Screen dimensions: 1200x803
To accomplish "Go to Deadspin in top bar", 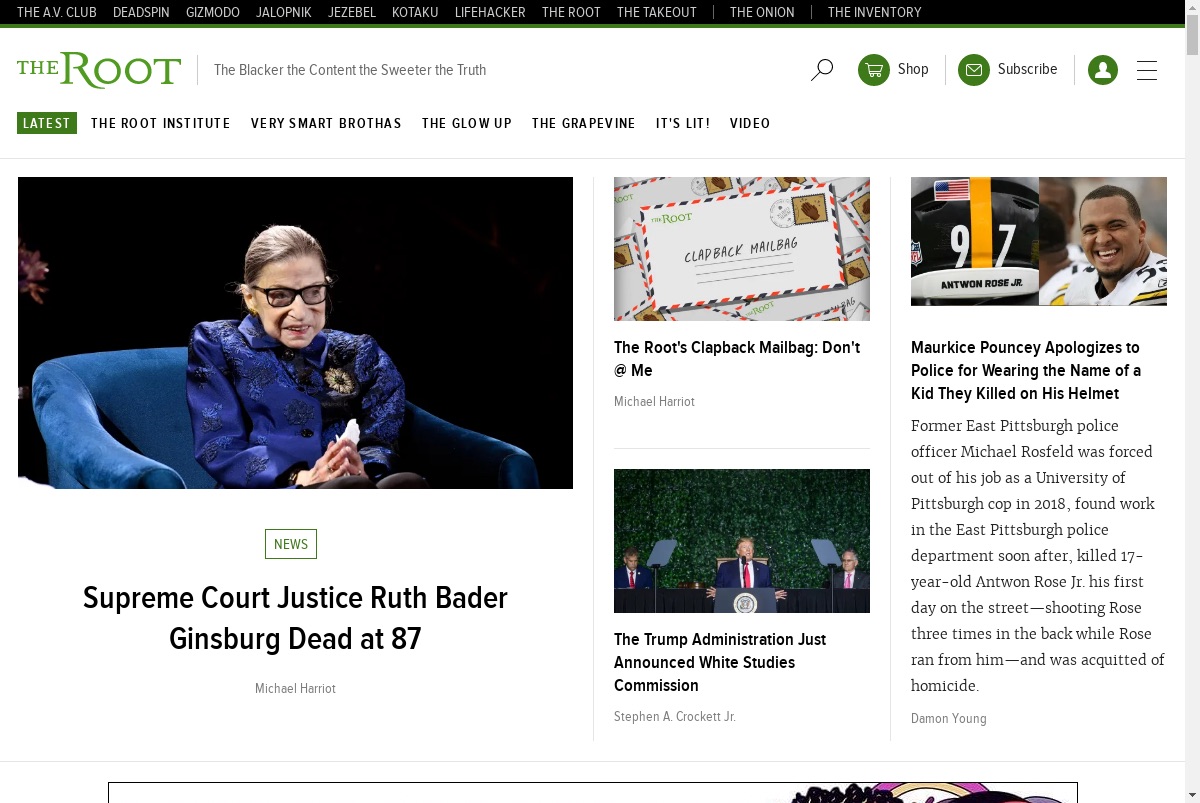I will [141, 13].
